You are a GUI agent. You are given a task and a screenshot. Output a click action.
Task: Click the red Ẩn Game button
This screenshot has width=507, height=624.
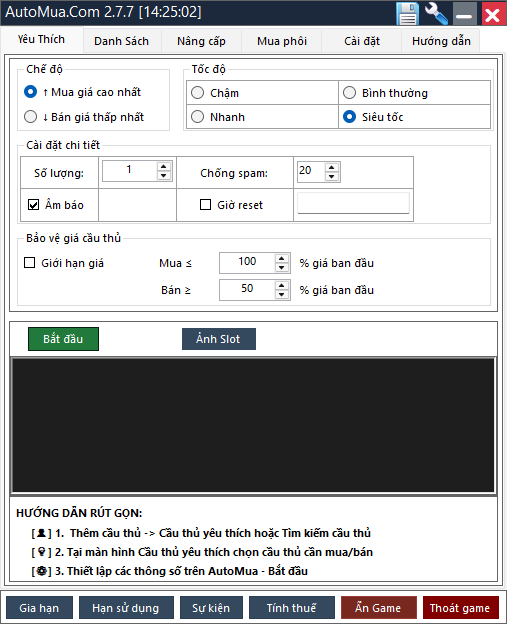click(378, 608)
